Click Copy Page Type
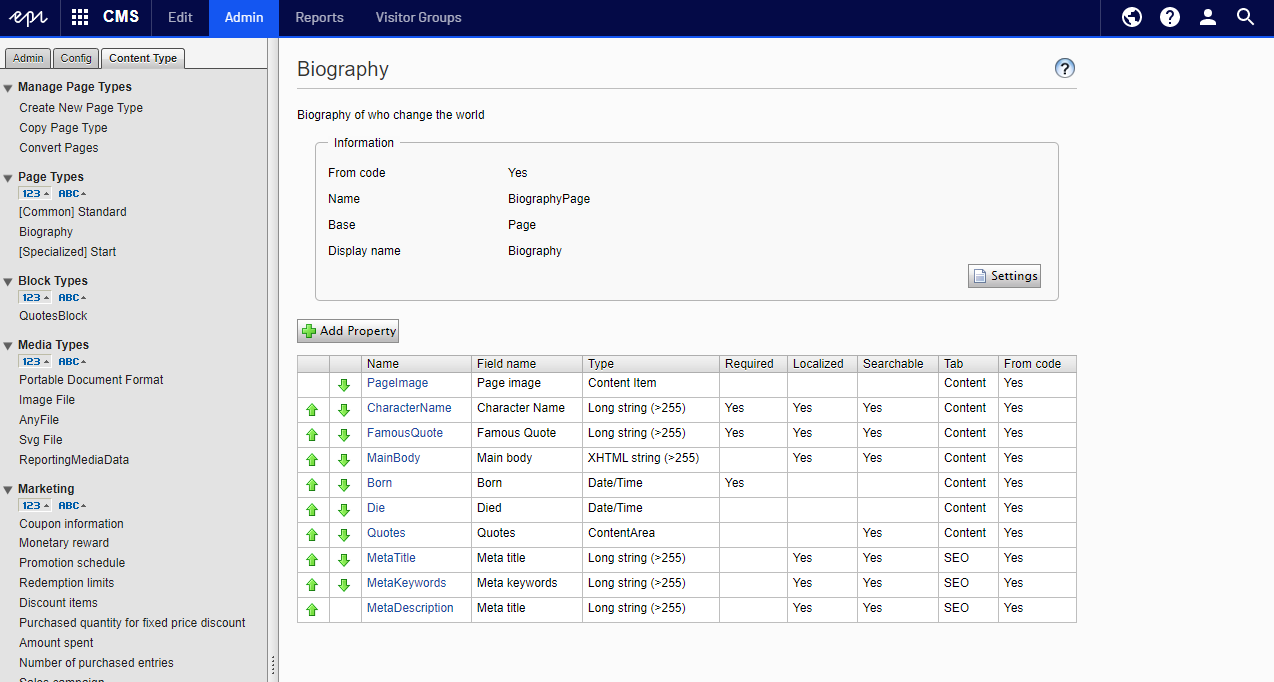1274x682 pixels. [x=63, y=128]
